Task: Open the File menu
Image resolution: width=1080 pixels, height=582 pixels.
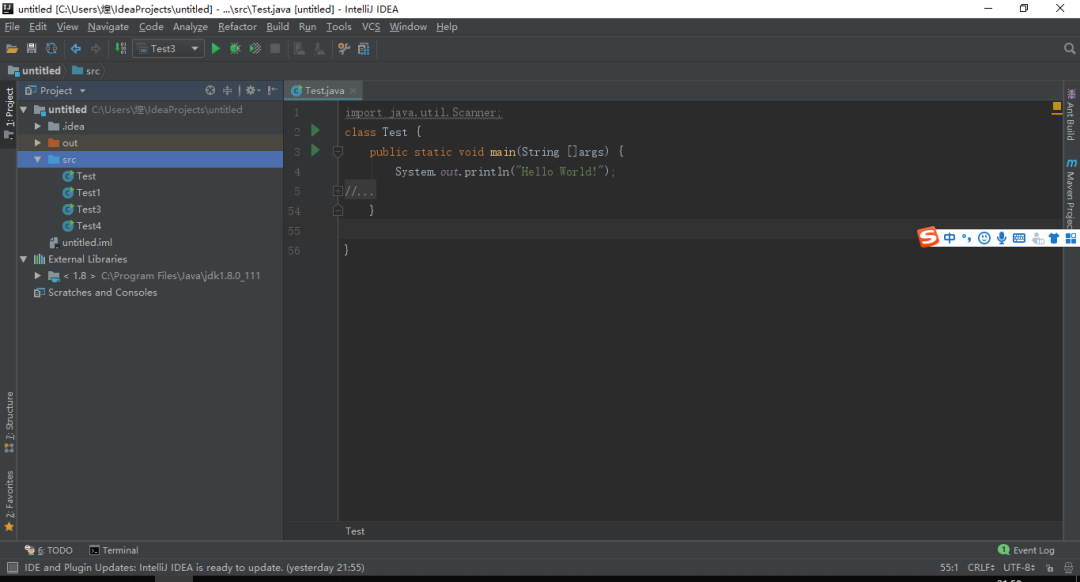Action: pos(12,27)
